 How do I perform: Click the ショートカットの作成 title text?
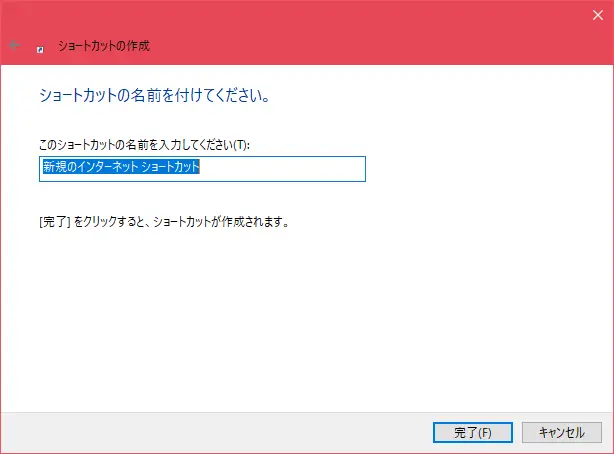[x=104, y=46]
